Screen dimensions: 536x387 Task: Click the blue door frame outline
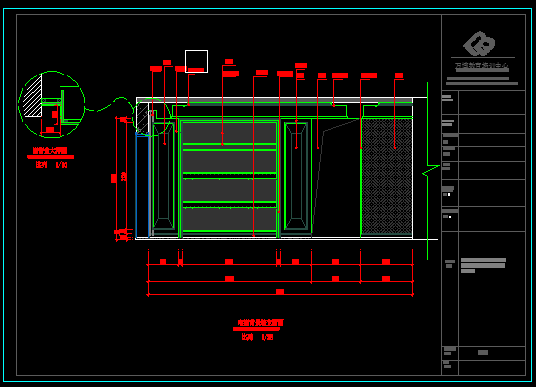pyautogui.click(x=143, y=185)
